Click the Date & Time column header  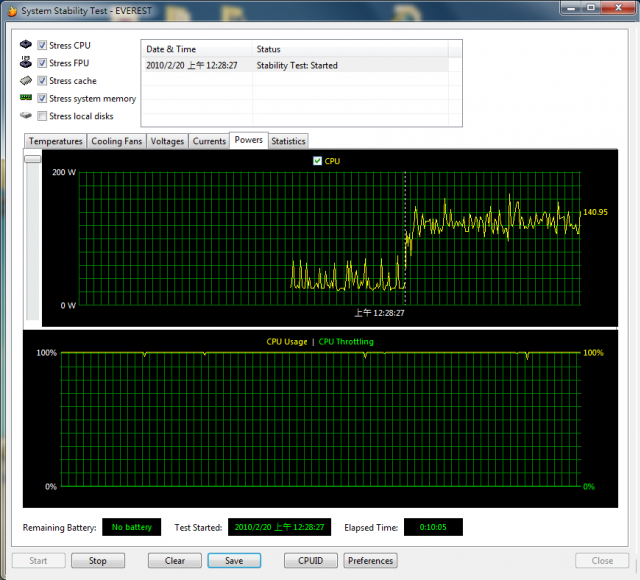(x=197, y=49)
